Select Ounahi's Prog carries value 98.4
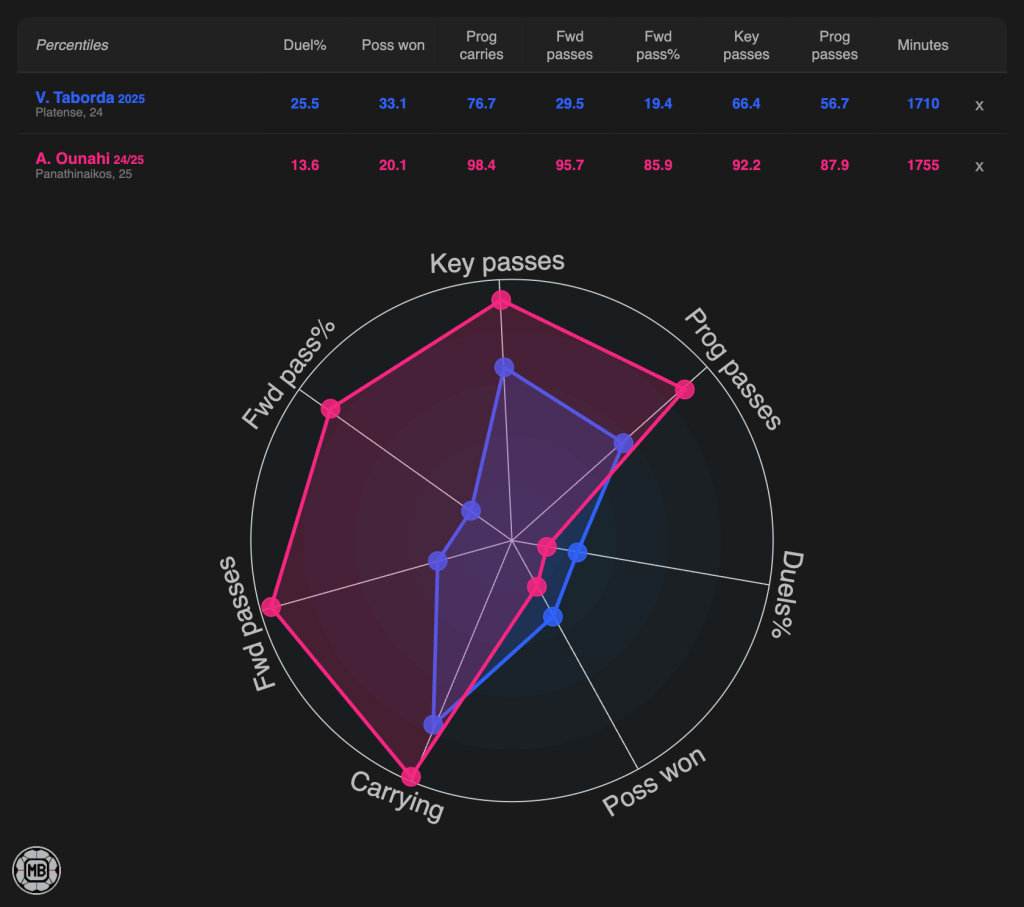1024x907 pixels. click(481, 165)
